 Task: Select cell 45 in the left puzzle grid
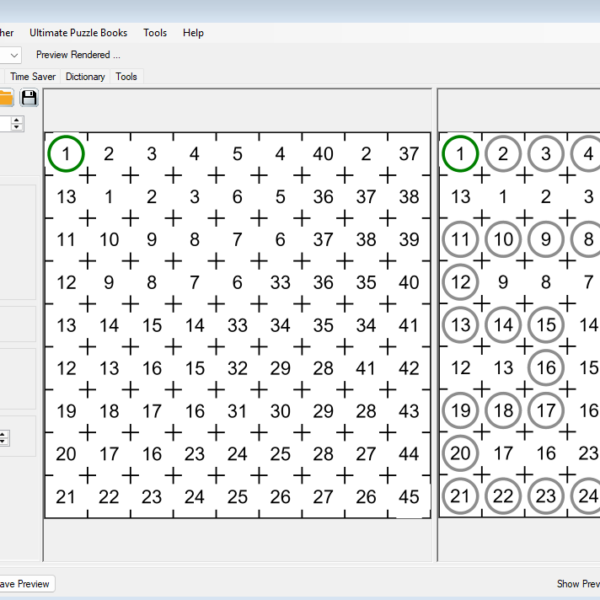click(409, 497)
